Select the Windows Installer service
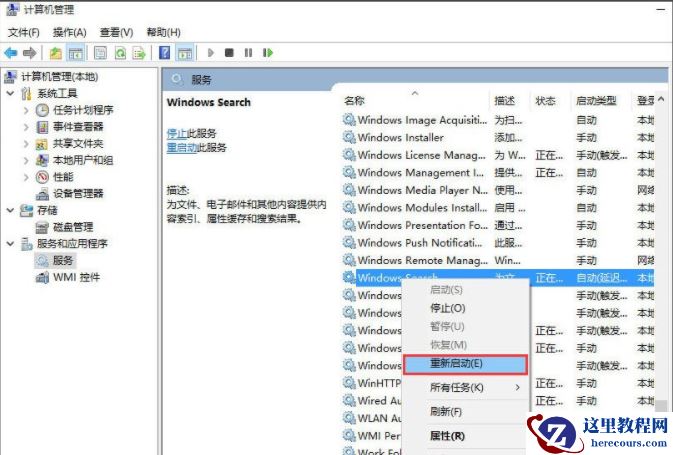 tap(498, 138)
